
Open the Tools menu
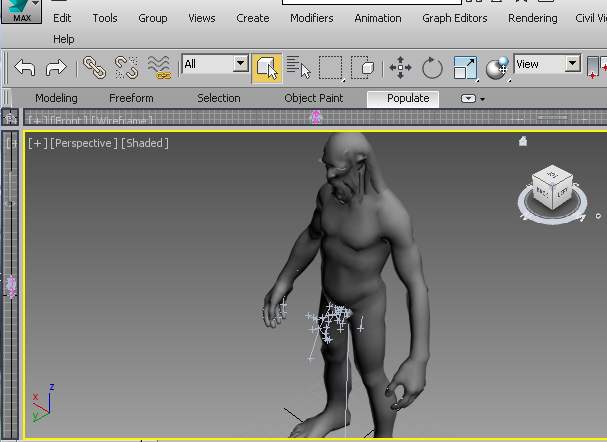coord(105,18)
